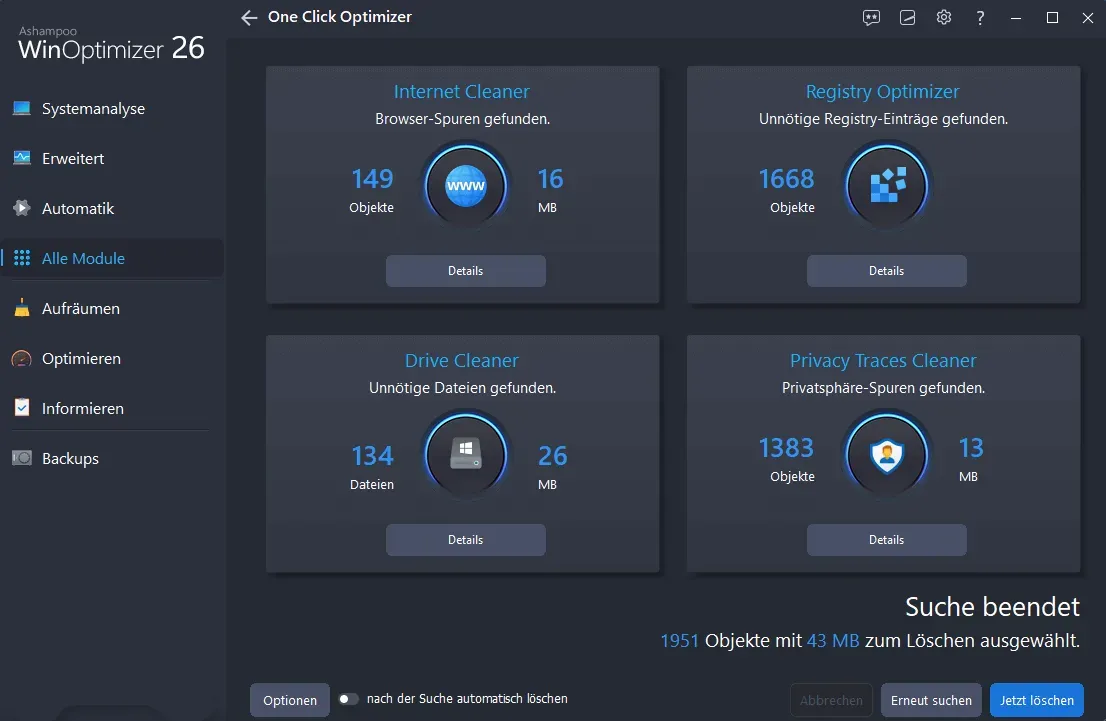Open Optionen button
This screenshot has height=721, width=1106.
pos(290,700)
